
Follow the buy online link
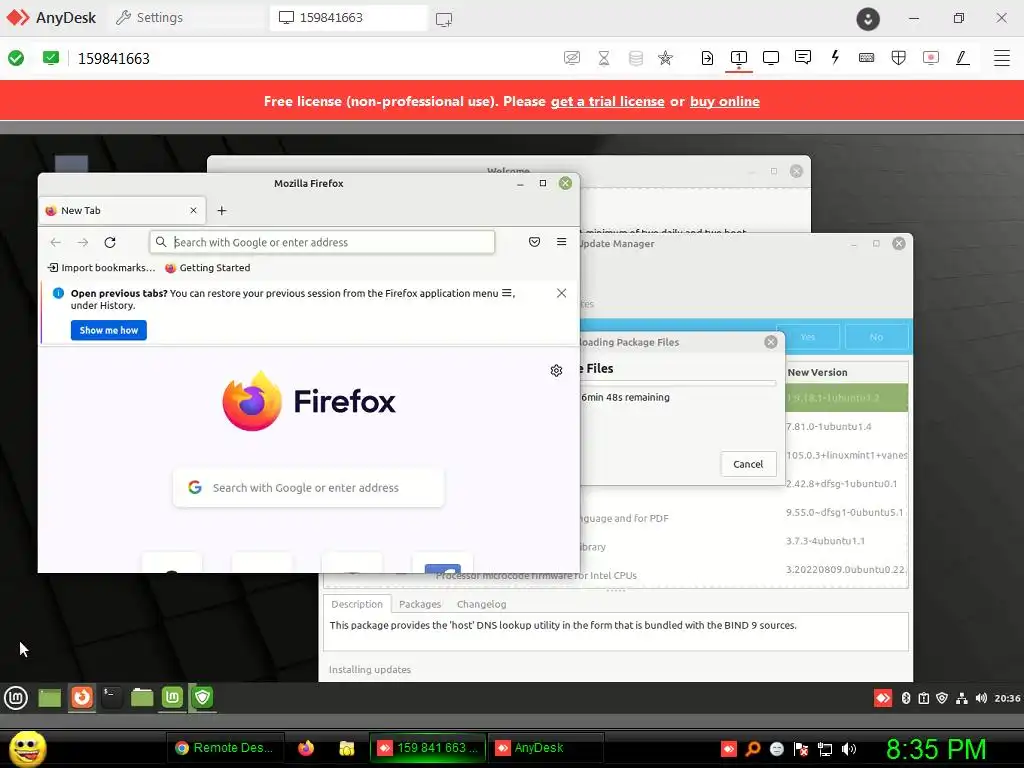pyautogui.click(x=724, y=101)
